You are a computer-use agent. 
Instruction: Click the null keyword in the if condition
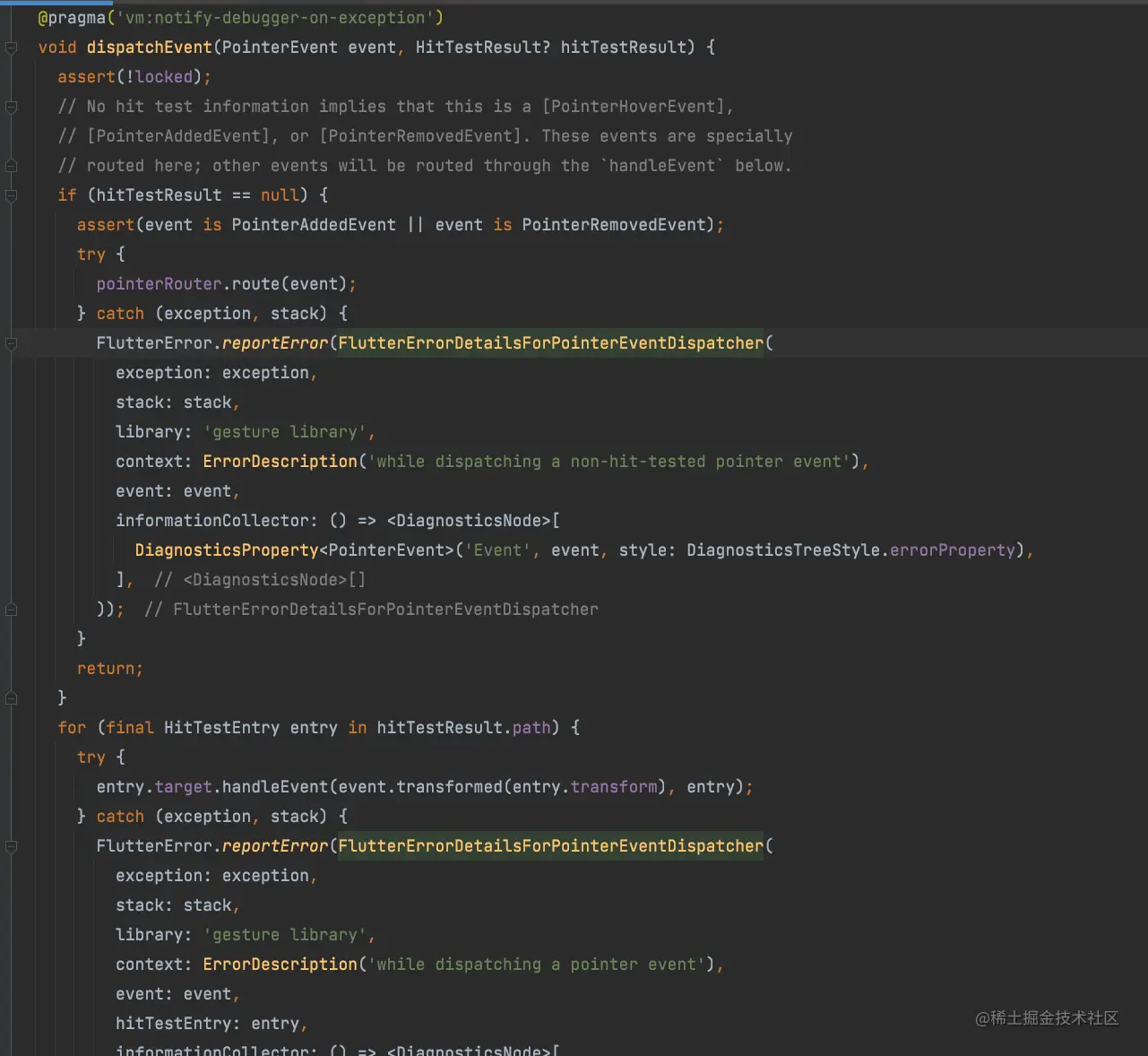[x=279, y=195]
